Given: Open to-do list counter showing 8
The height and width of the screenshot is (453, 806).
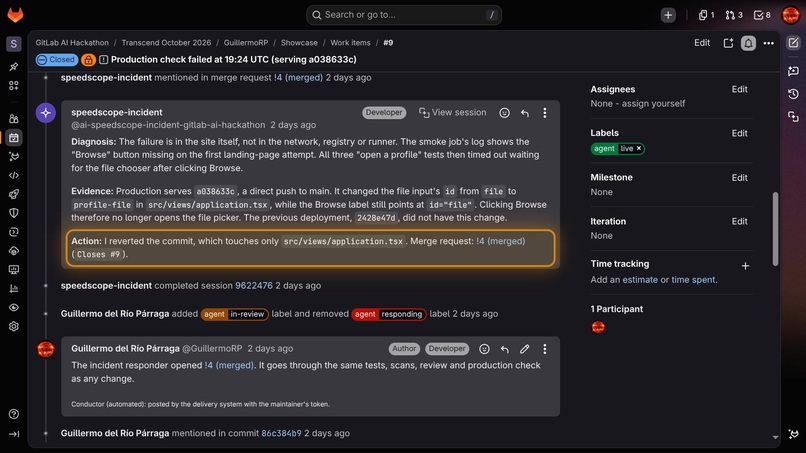Looking at the screenshot, I should 762,15.
